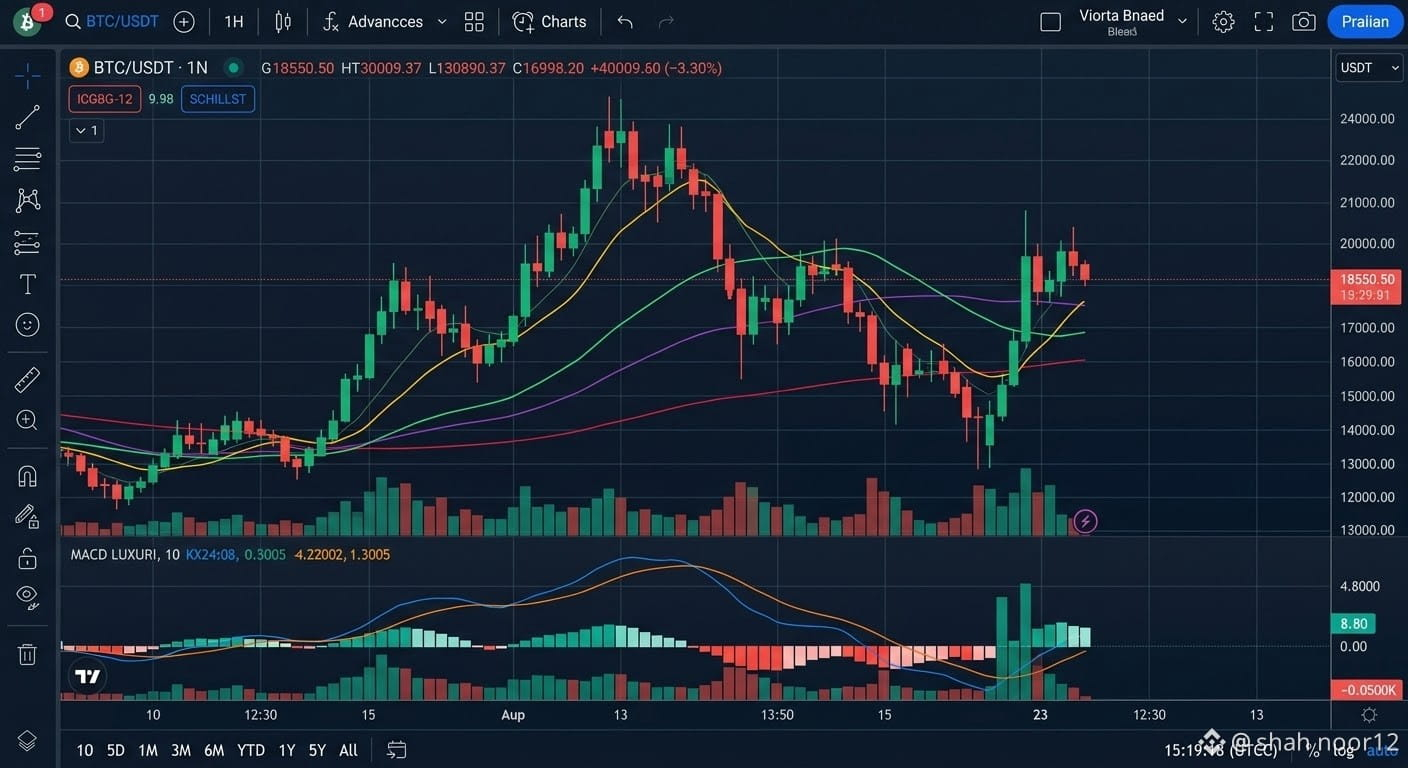Activate the zoom in magnifier tool

27,420
